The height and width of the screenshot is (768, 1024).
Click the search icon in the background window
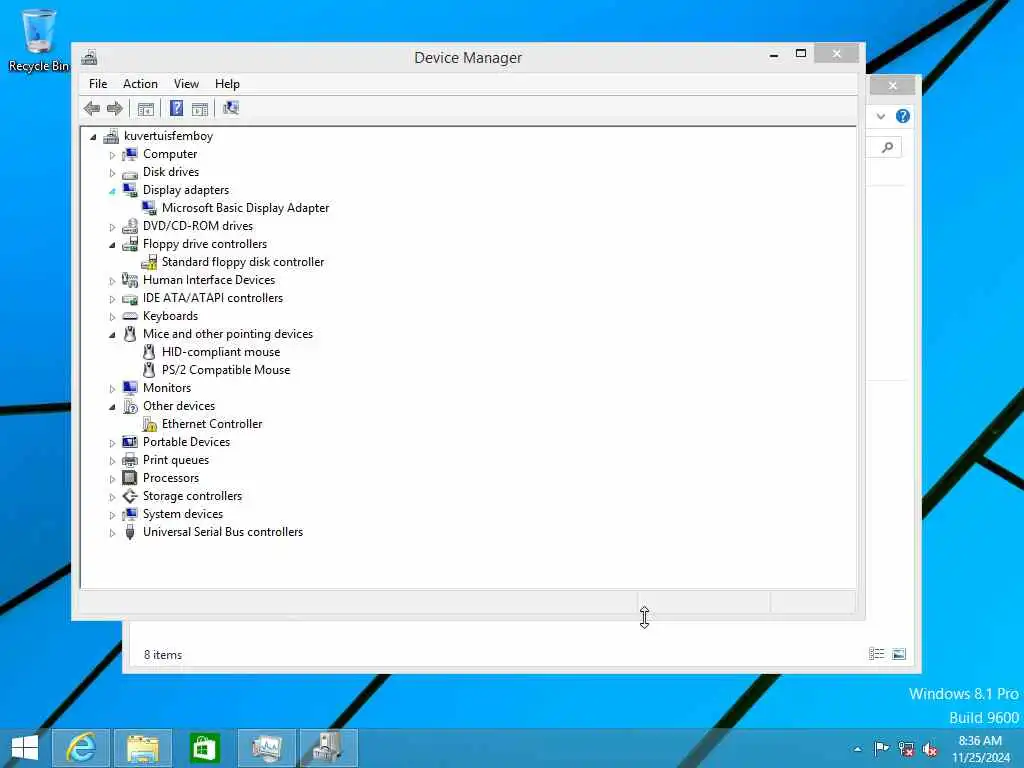pos(887,148)
